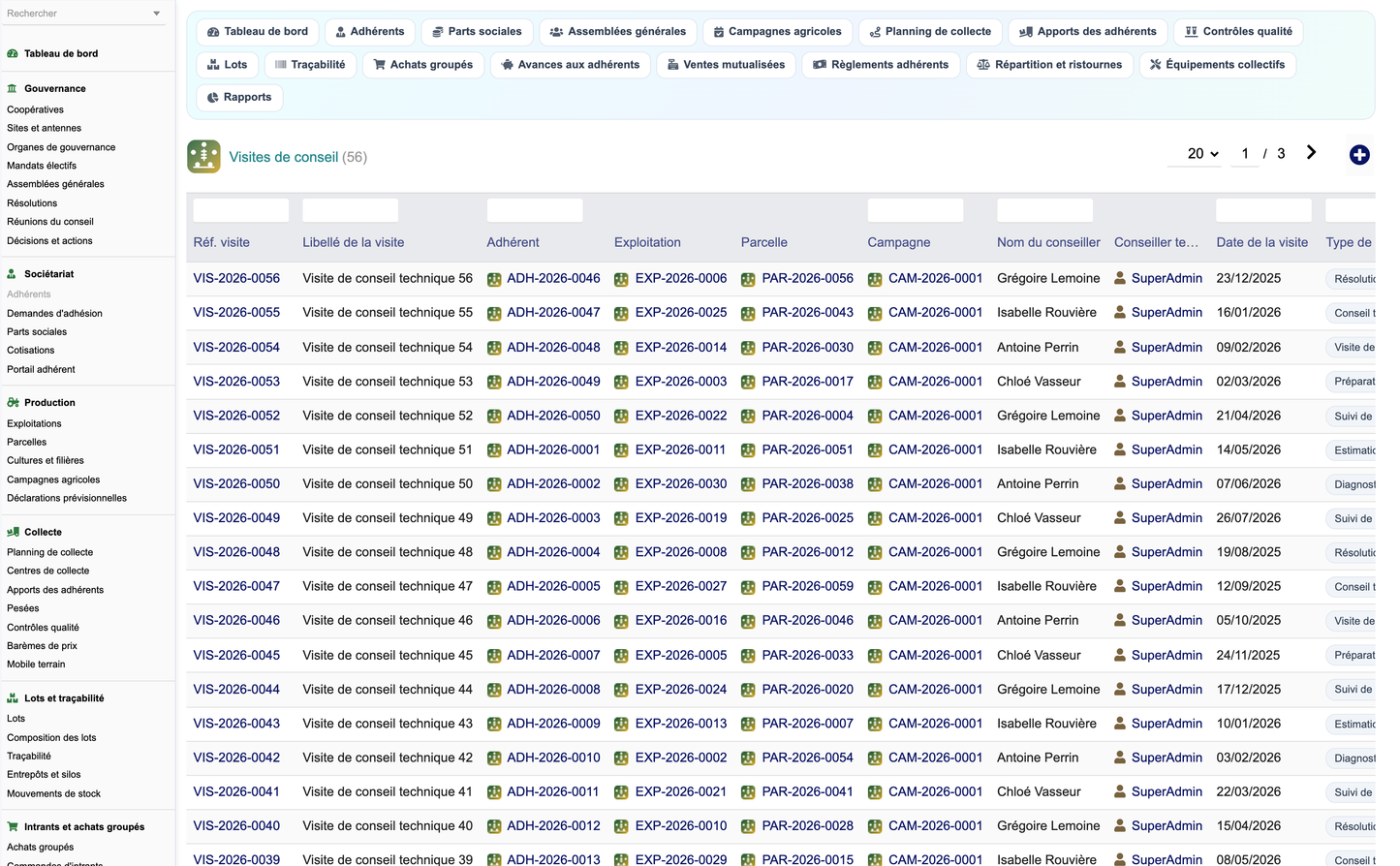Open Centres de collecte in the sidebar

(47, 571)
